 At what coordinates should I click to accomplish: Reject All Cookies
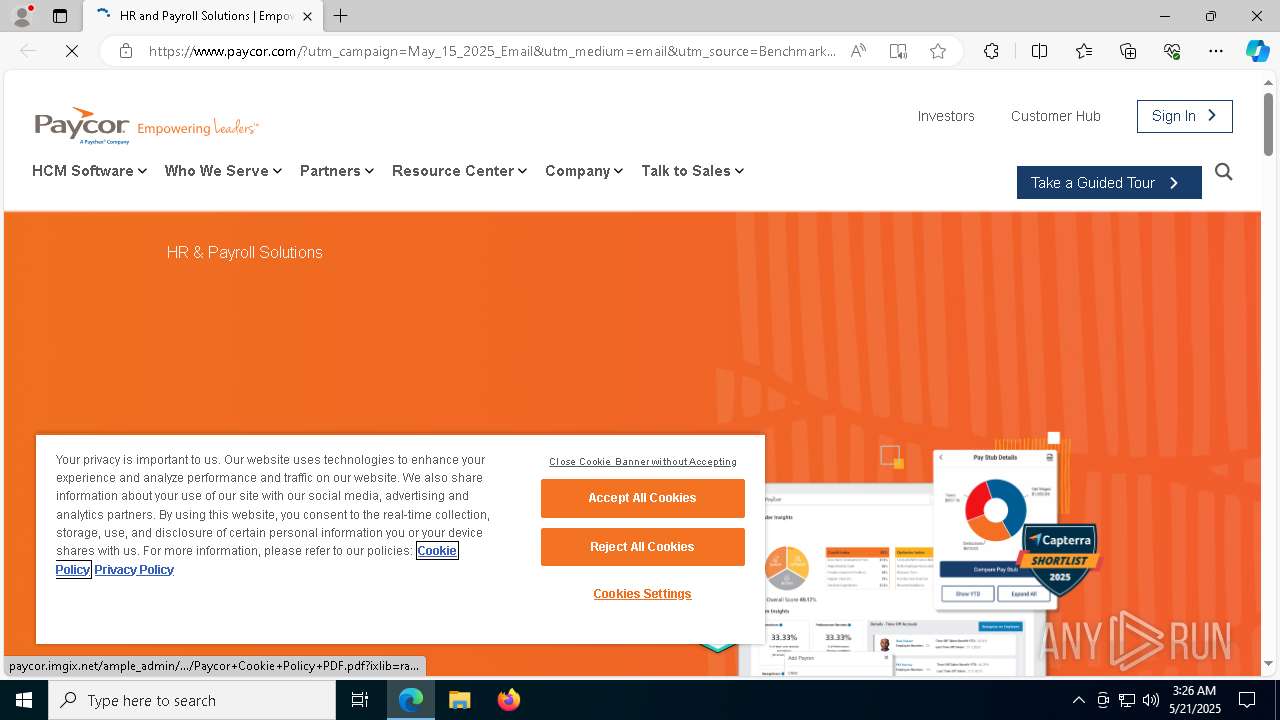pos(642,547)
